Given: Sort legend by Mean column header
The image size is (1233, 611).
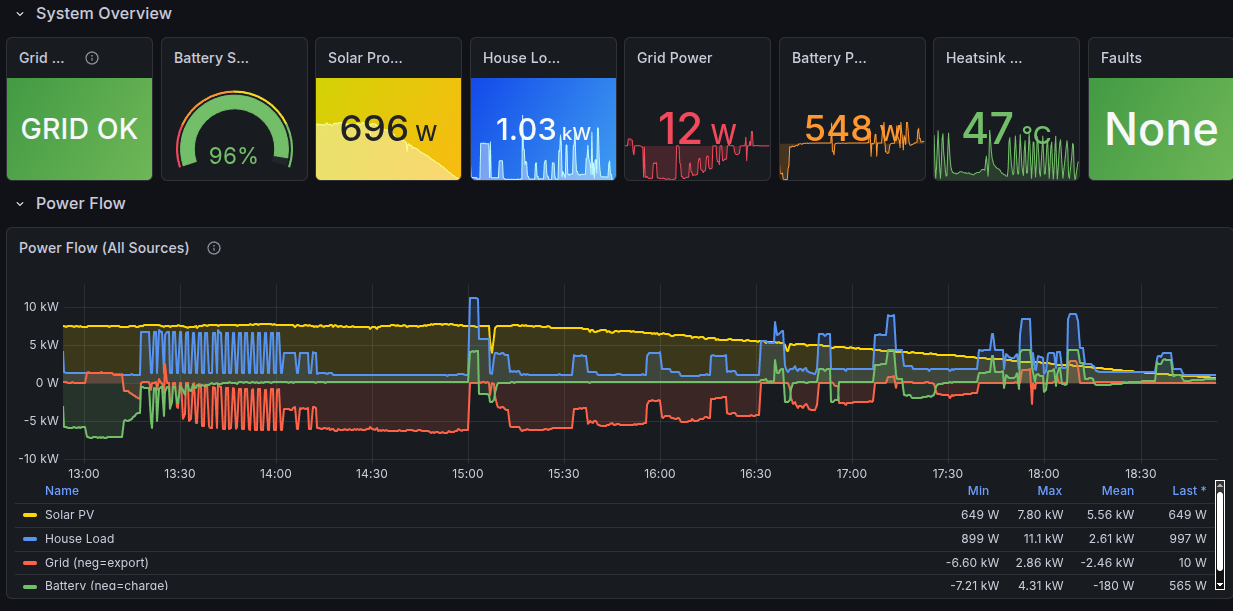Looking at the screenshot, I should (1117, 491).
